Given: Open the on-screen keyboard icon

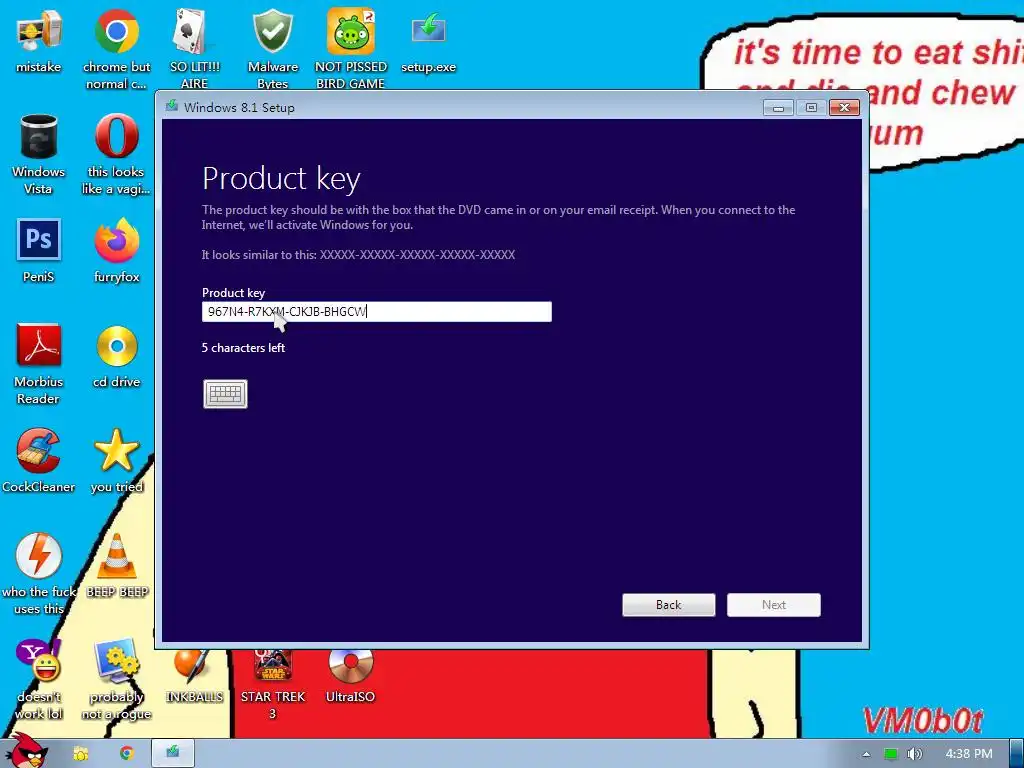Looking at the screenshot, I should pos(225,394).
